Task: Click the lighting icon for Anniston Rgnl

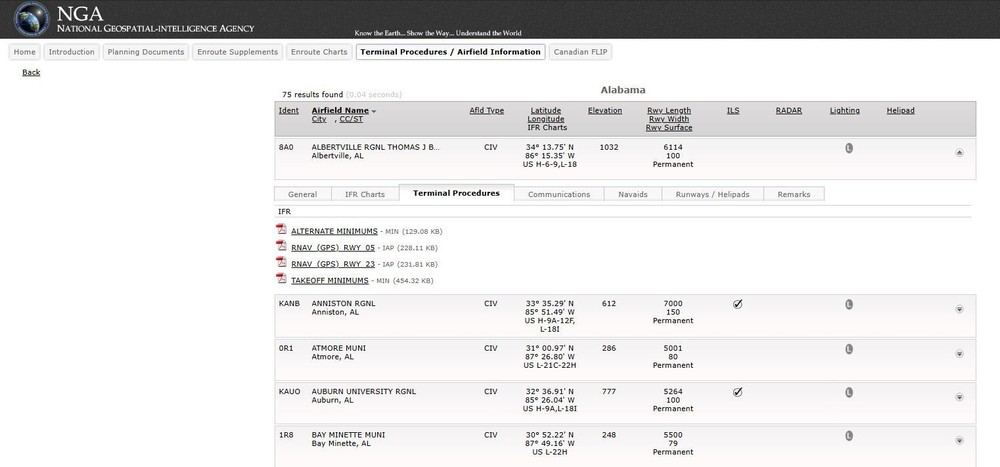Action: coord(849,305)
